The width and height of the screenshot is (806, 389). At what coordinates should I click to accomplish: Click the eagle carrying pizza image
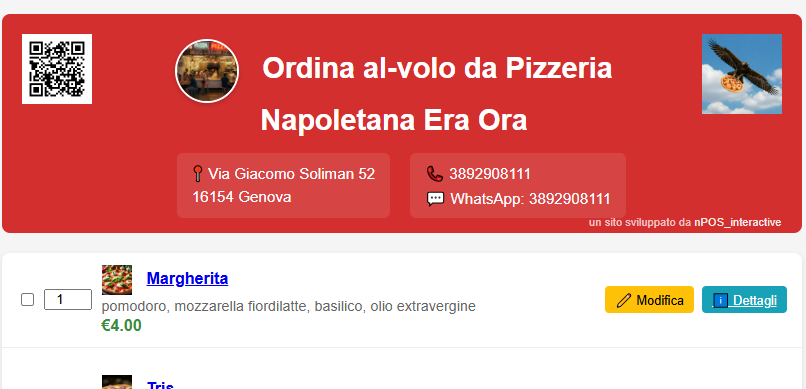(x=742, y=74)
